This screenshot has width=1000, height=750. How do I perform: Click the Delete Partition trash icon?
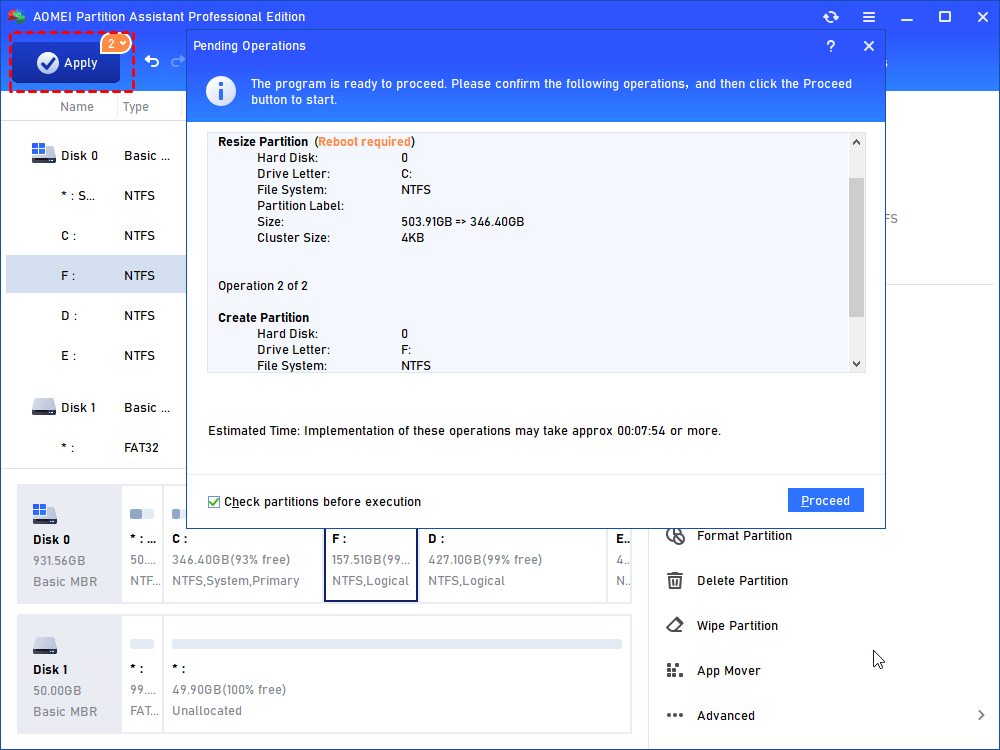coord(676,581)
